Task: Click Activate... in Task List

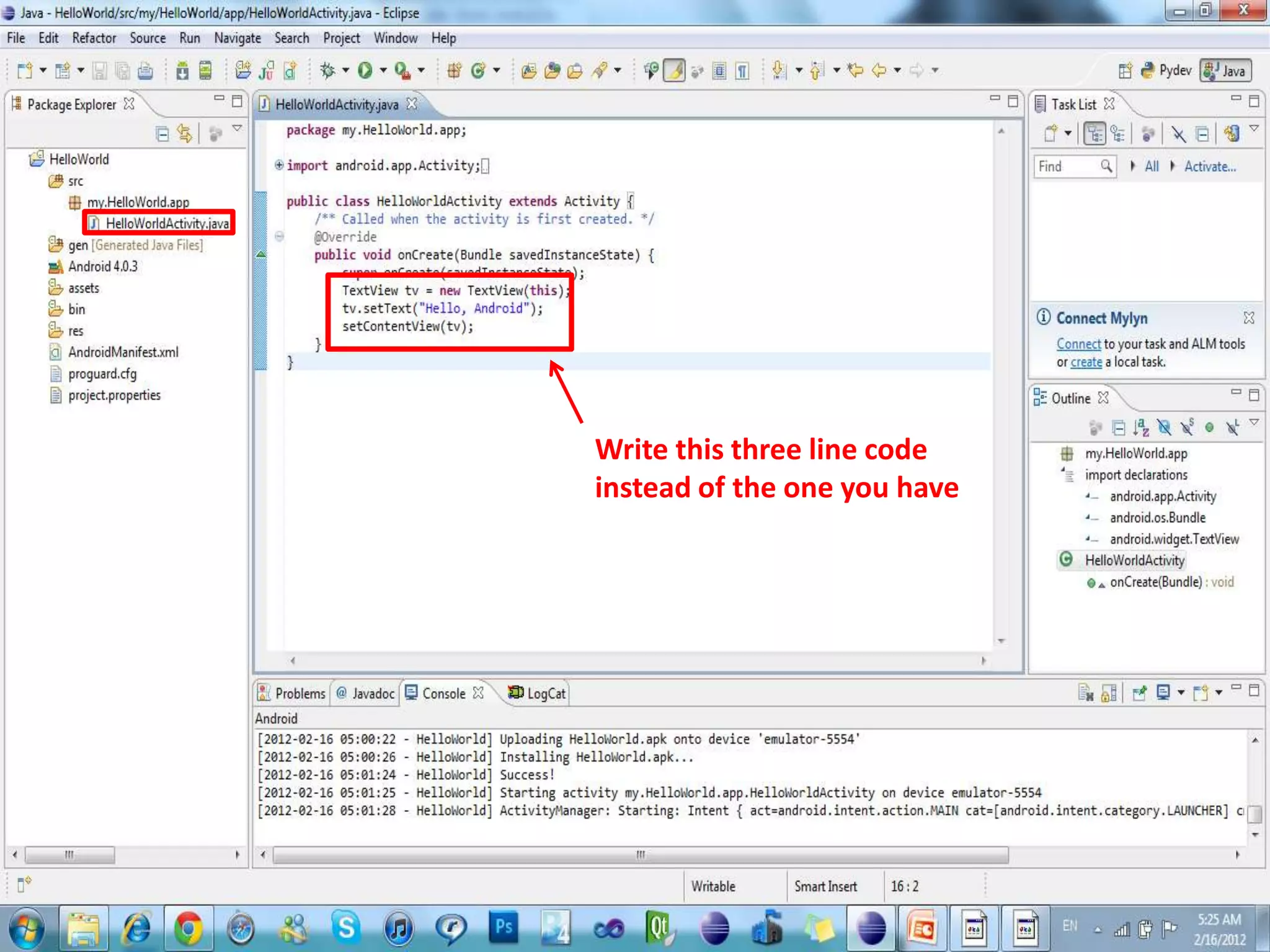Action: point(1210,166)
